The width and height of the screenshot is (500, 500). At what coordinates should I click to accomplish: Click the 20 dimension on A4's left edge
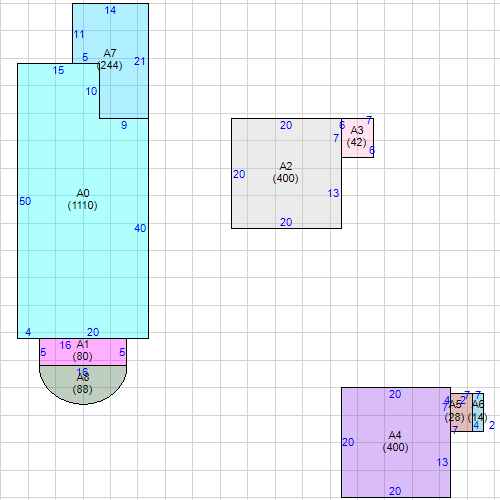tap(348, 442)
